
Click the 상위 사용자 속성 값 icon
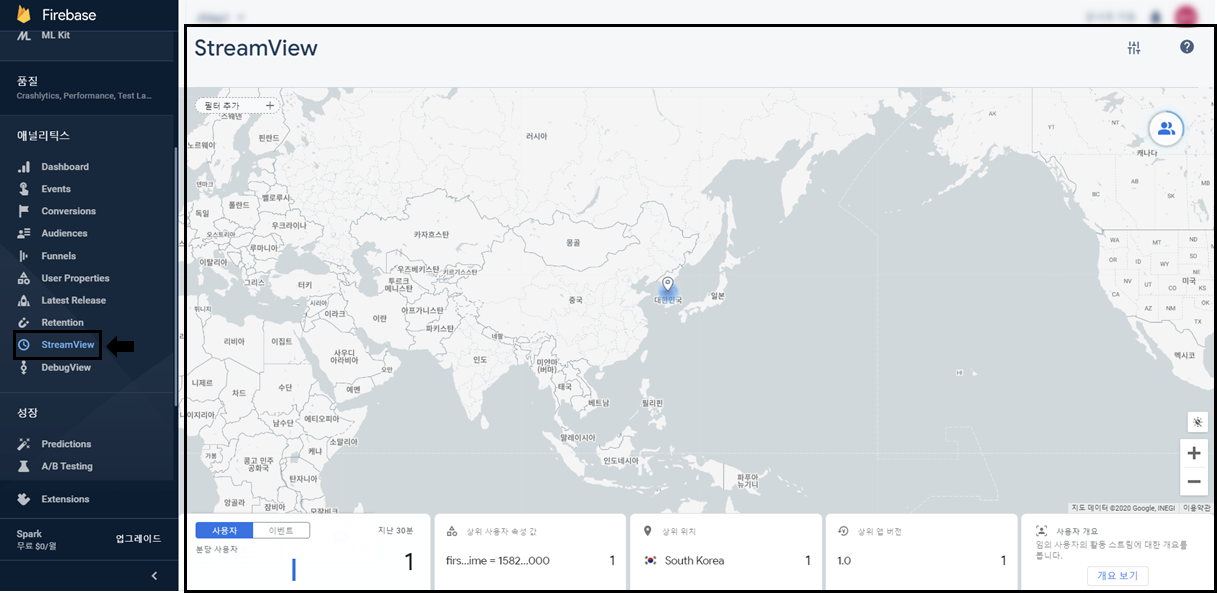[x=452, y=531]
